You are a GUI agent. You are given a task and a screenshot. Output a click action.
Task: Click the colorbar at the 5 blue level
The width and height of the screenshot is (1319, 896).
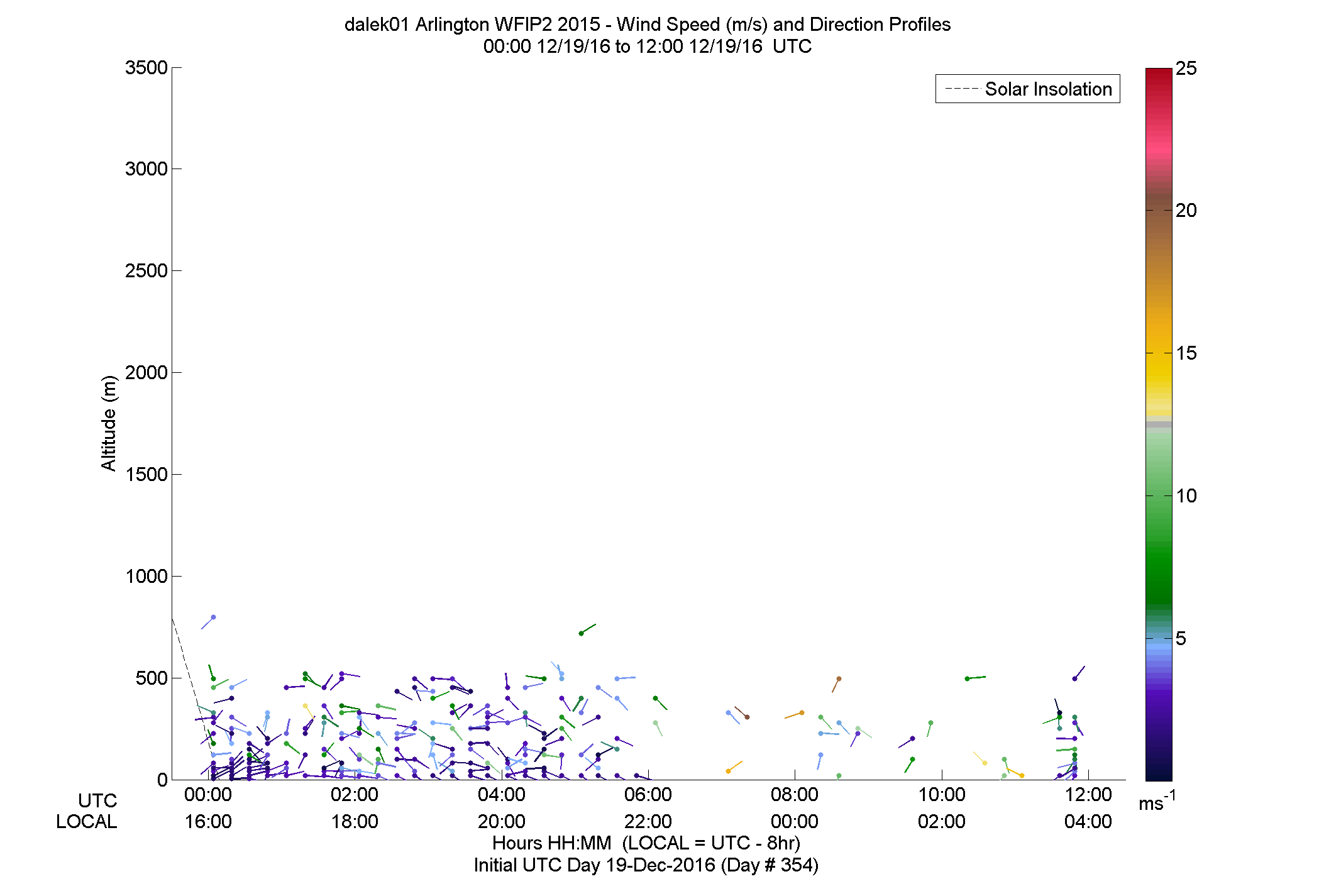tap(1159, 638)
